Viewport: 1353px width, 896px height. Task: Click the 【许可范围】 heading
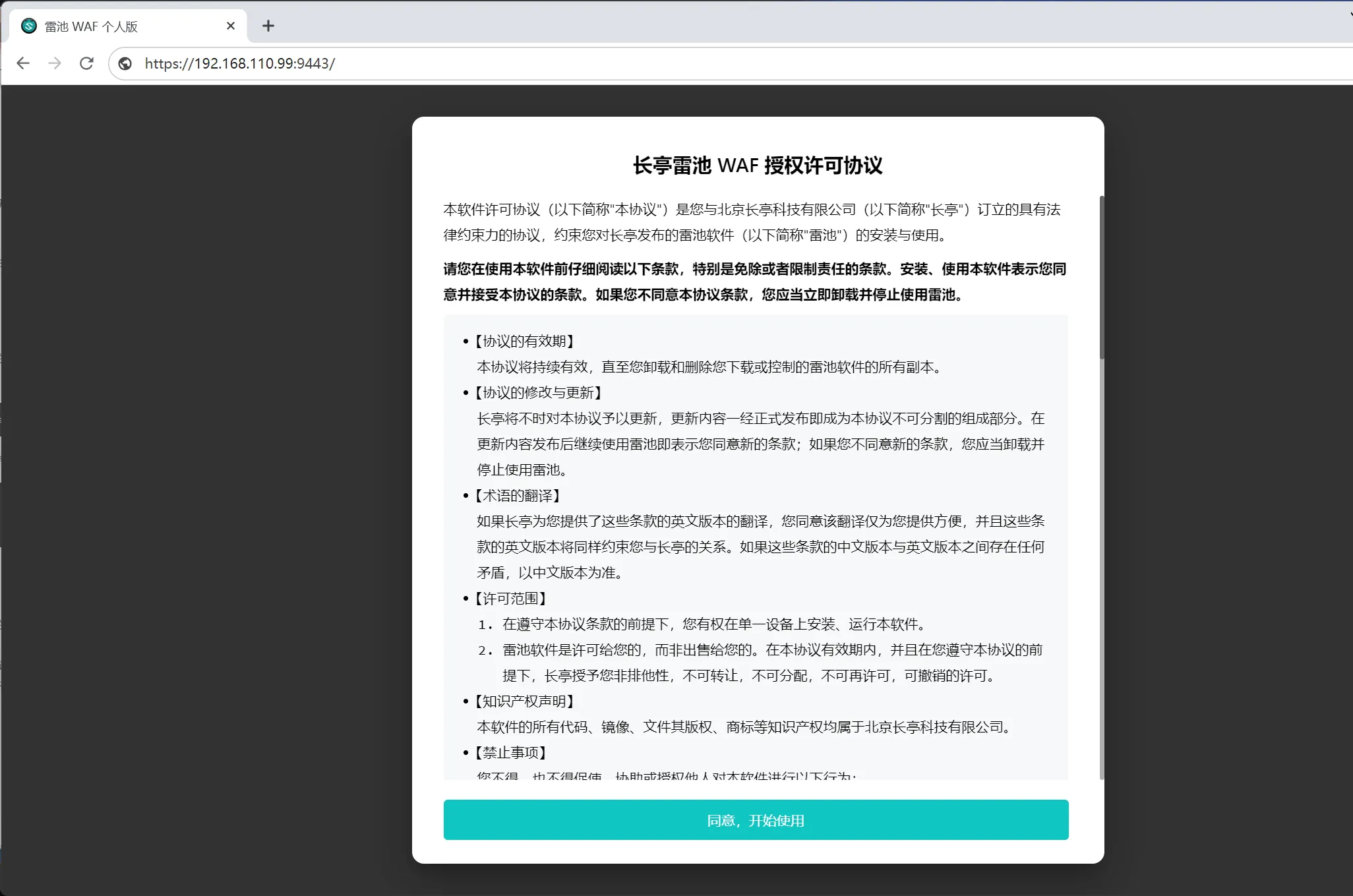[x=511, y=598]
